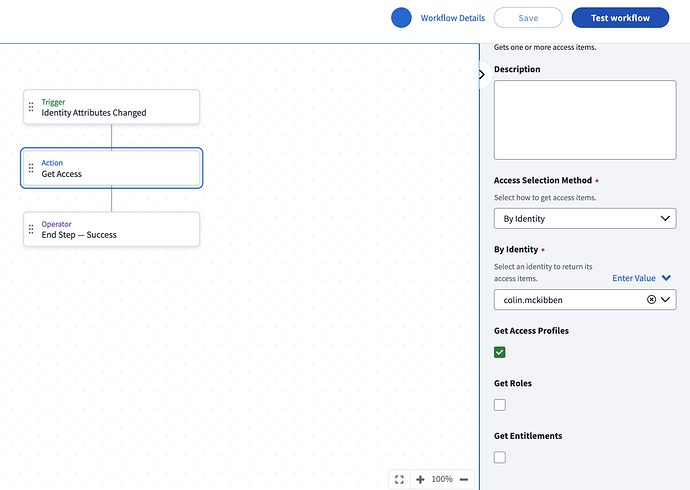Click the drag handle on Get Access action
The width and height of the screenshot is (690, 490).
coord(31,168)
